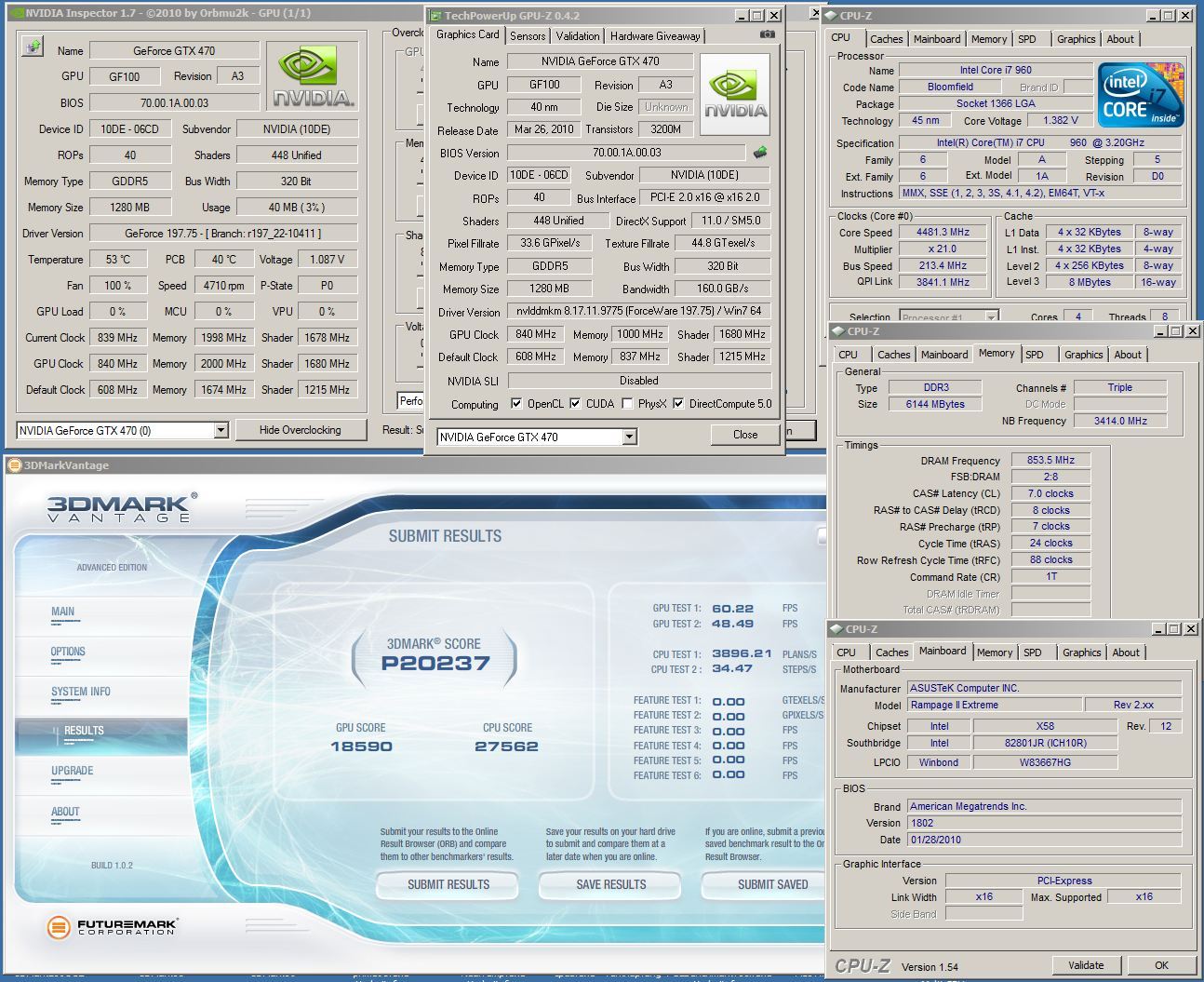
Task: Click the Futuremark Corporation logo
Action: (112, 926)
